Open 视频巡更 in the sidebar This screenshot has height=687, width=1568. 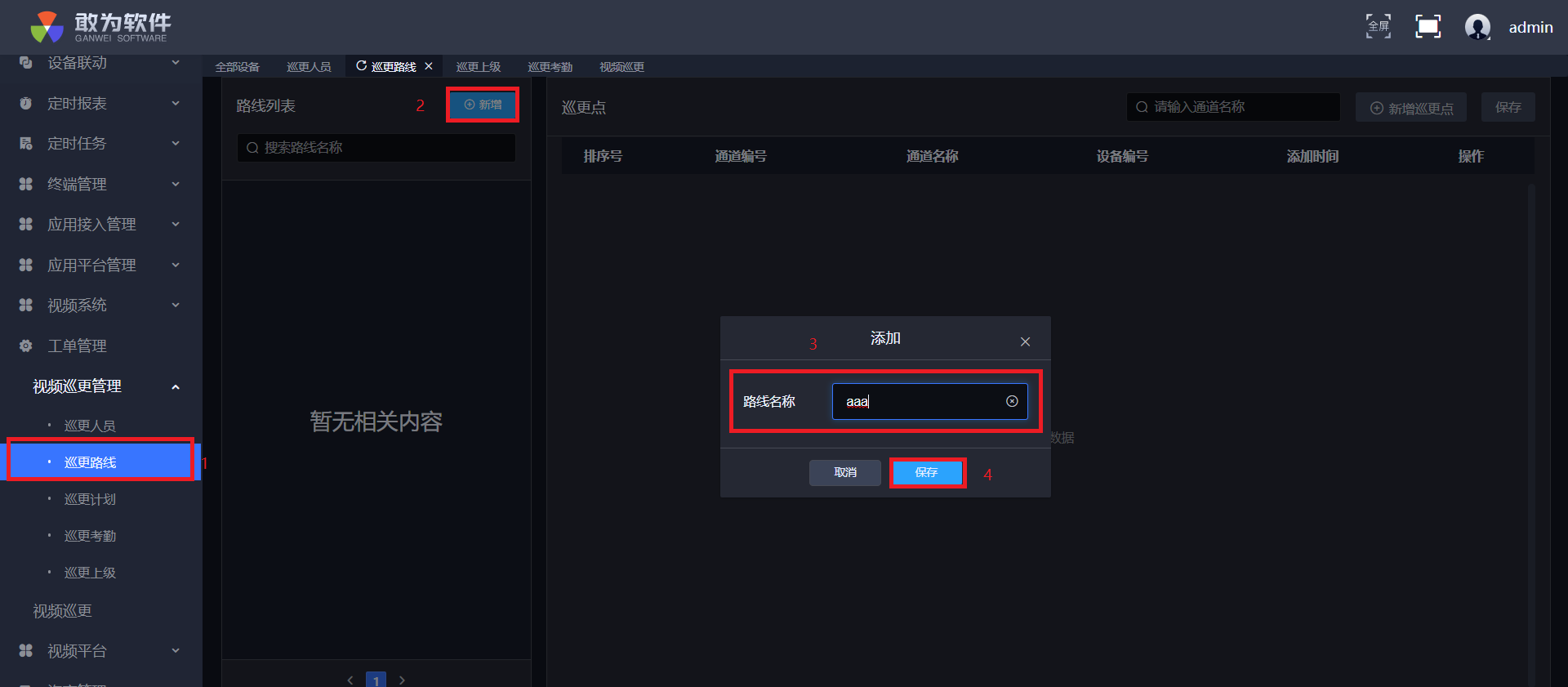[x=62, y=611]
